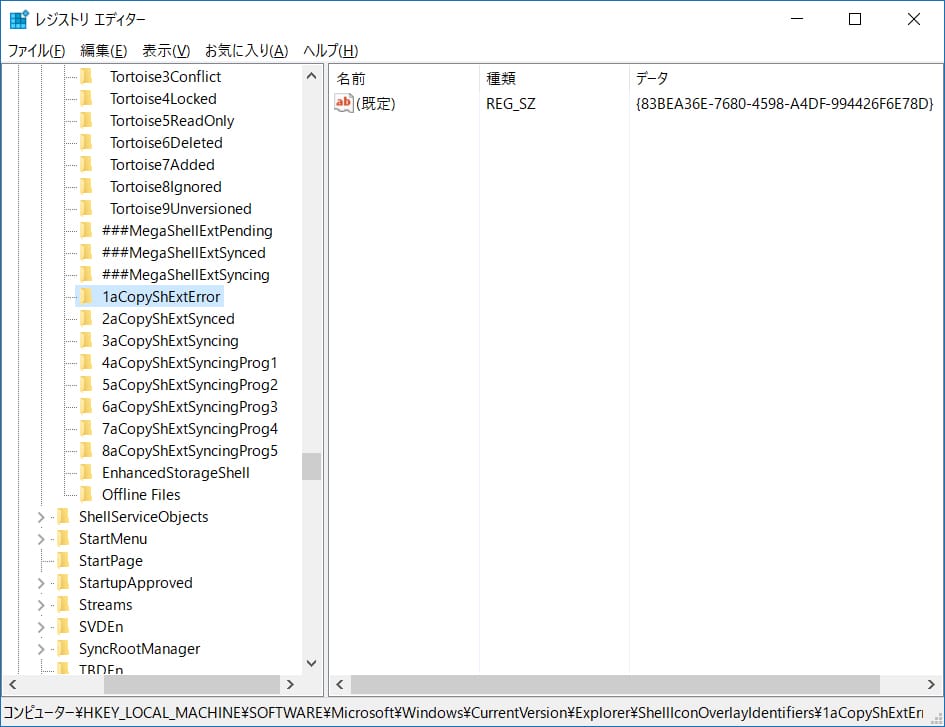Click tree pane horizontal scroll right arrow

[290, 684]
